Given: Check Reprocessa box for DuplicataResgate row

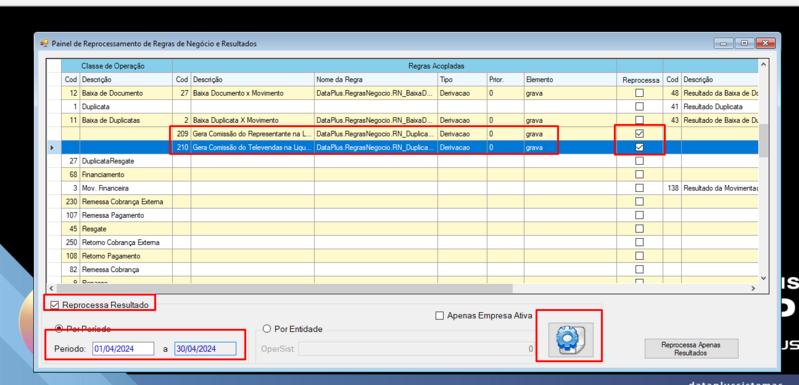Looking at the screenshot, I should click(x=640, y=161).
